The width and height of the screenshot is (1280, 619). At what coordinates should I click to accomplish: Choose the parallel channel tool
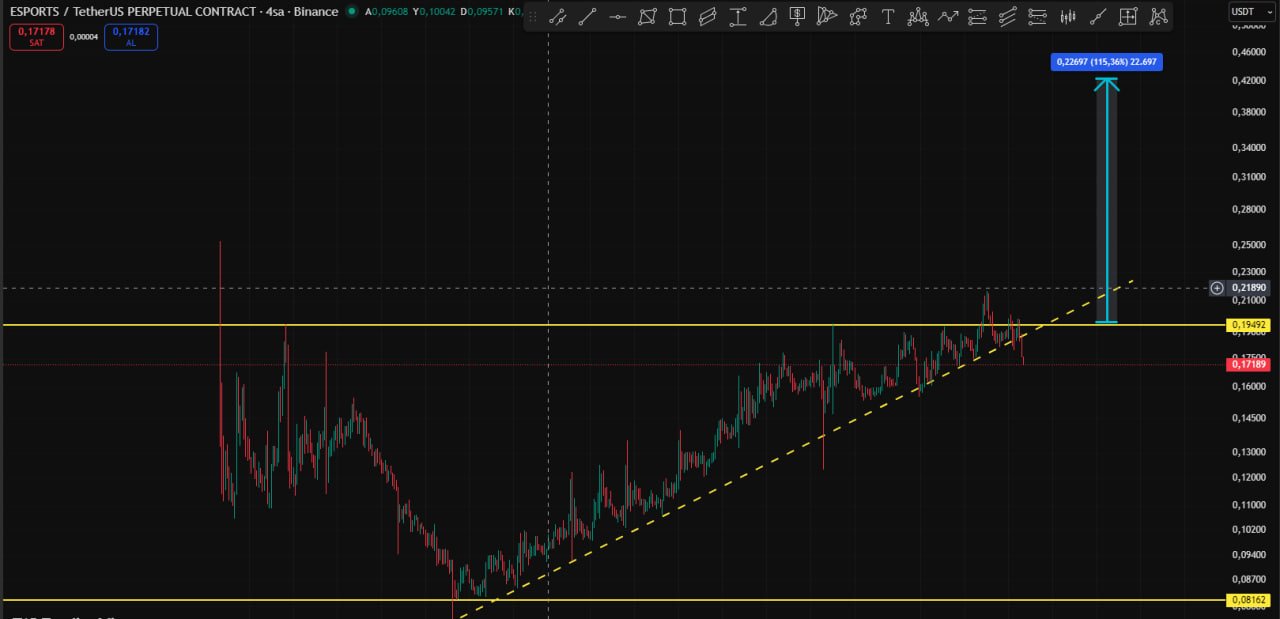point(708,16)
